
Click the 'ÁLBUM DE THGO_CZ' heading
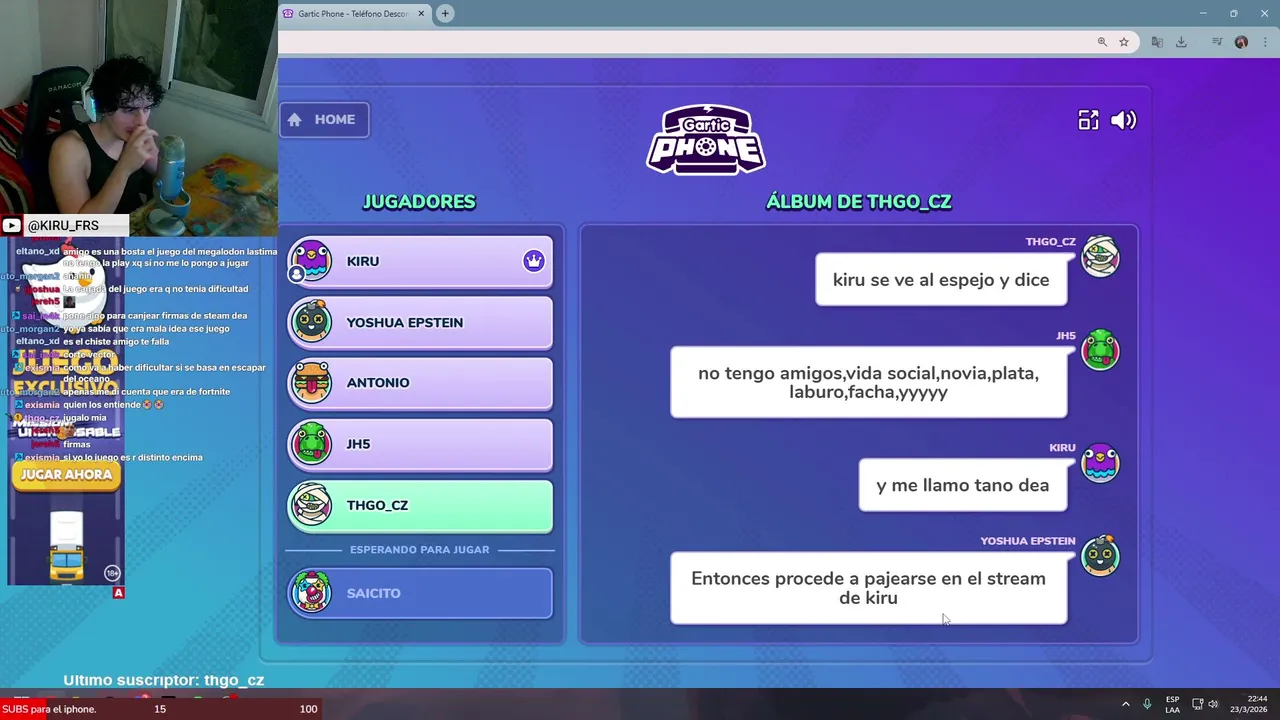tap(858, 202)
